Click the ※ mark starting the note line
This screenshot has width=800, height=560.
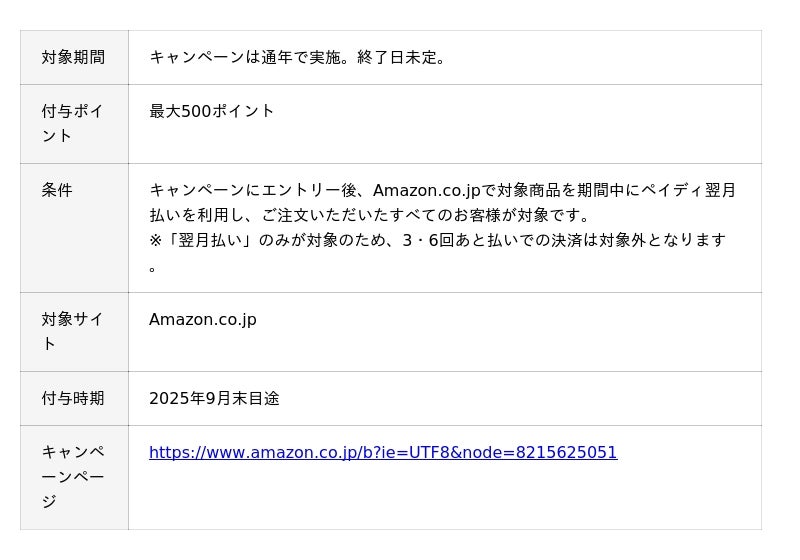(156, 241)
